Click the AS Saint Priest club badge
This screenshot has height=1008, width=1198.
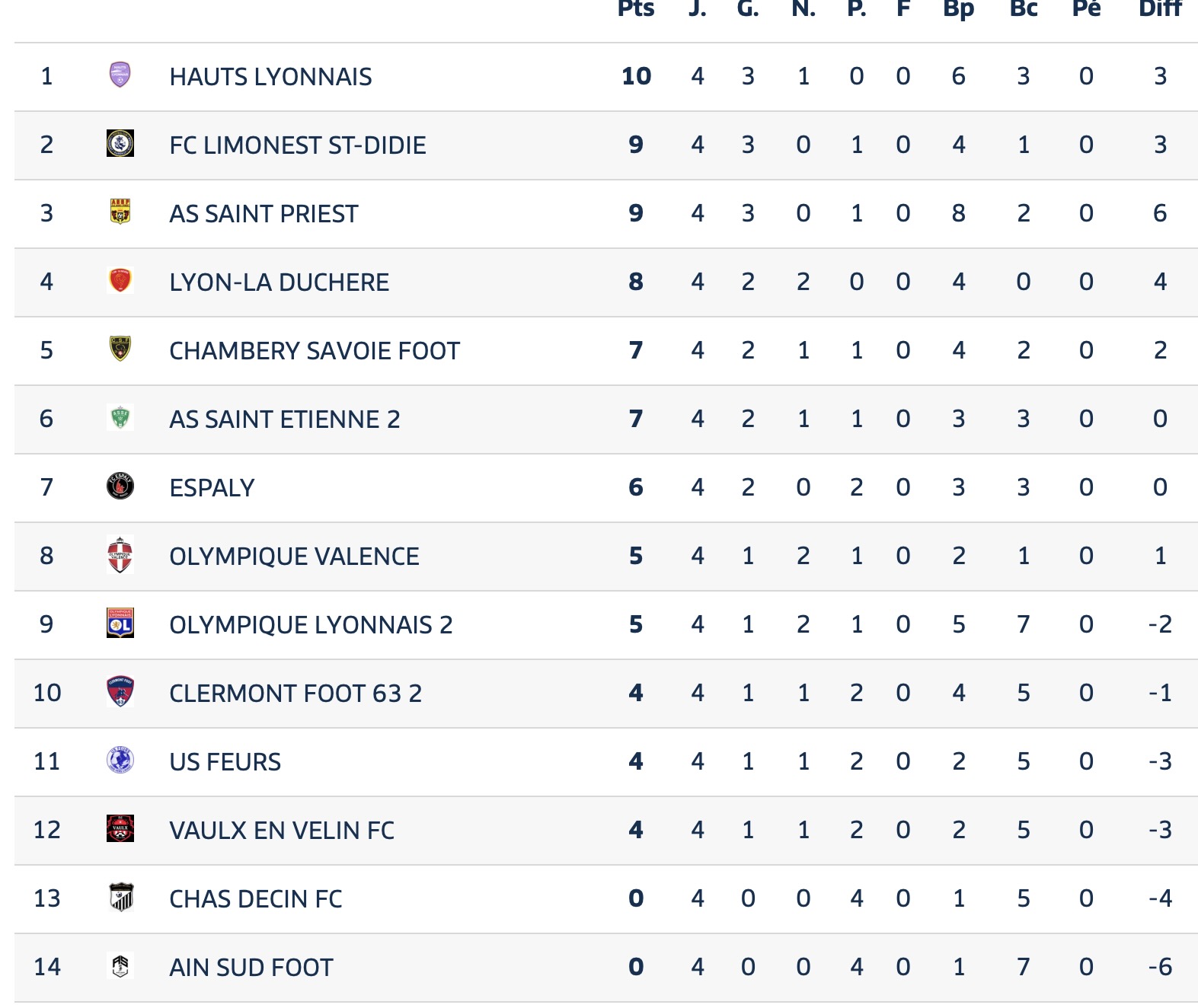(120, 212)
